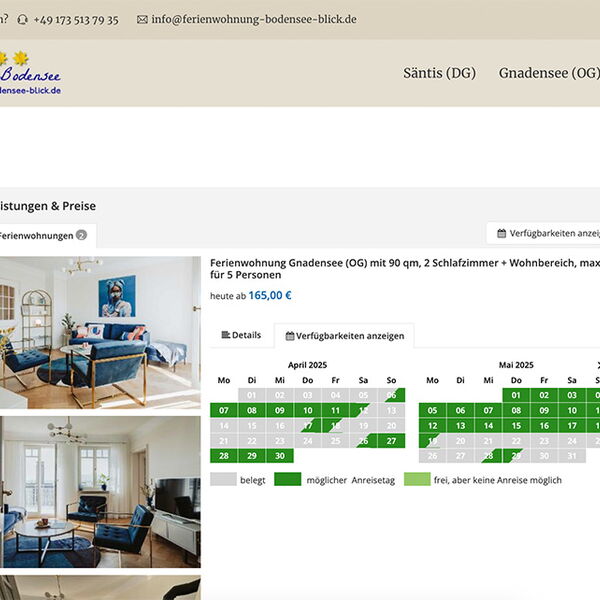Image resolution: width=600 pixels, height=600 pixels.
Task: Open the Säntis (DG) menu item
Action: pyautogui.click(x=439, y=73)
